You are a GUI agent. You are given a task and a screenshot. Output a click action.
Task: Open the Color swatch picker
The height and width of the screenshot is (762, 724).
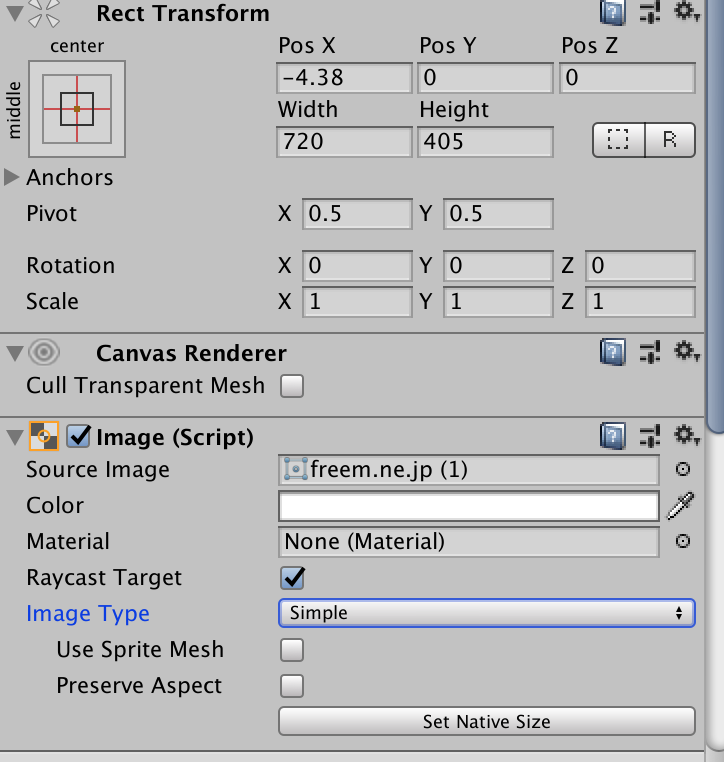[469, 505]
